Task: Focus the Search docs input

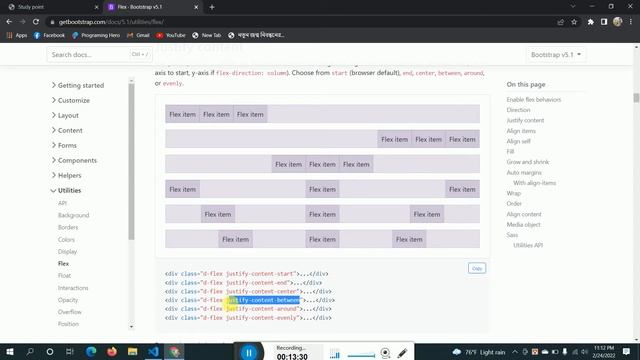Action: tap(100, 54)
